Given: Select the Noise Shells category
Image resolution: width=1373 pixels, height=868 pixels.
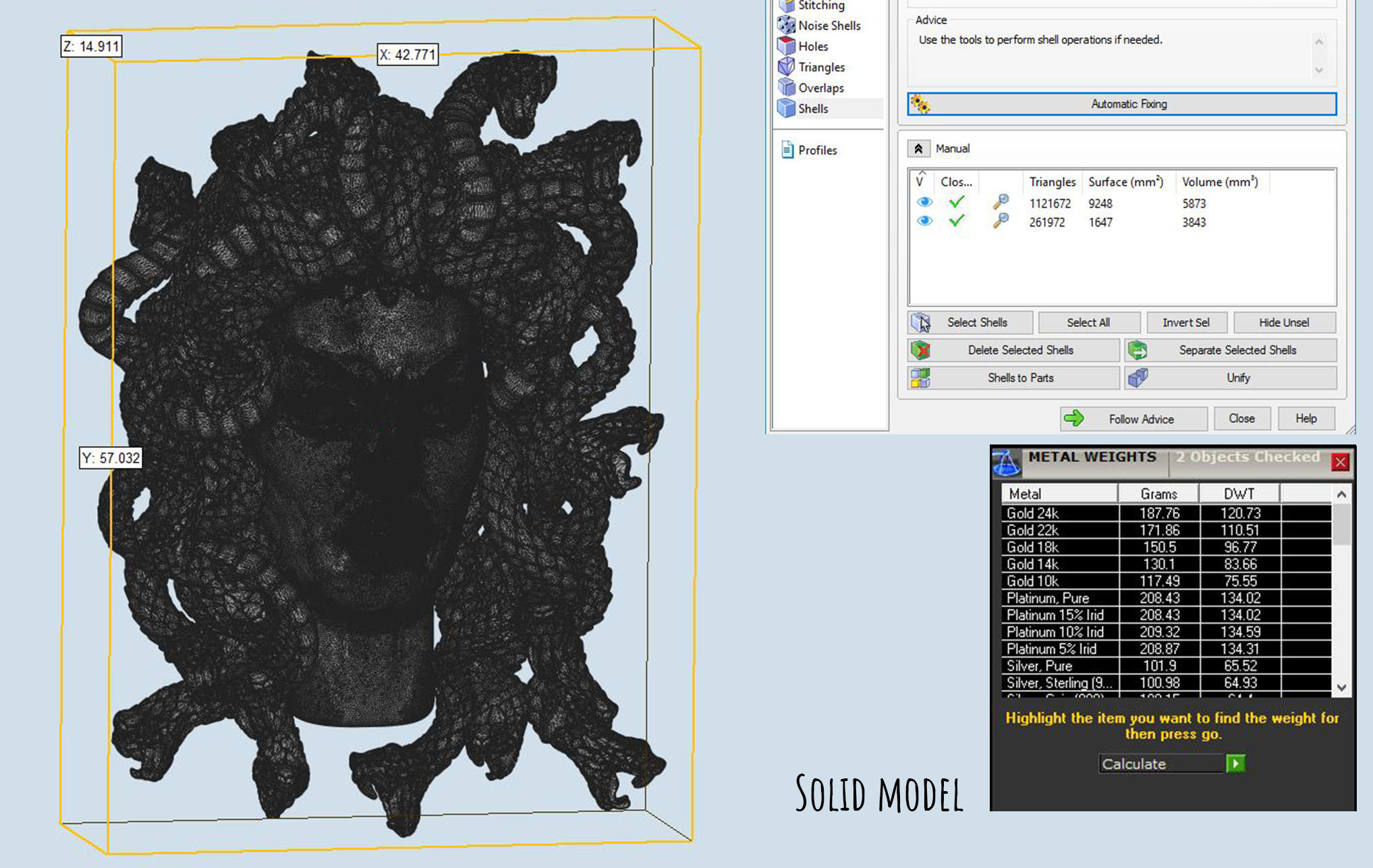Looking at the screenshot, I should (829, 26).
